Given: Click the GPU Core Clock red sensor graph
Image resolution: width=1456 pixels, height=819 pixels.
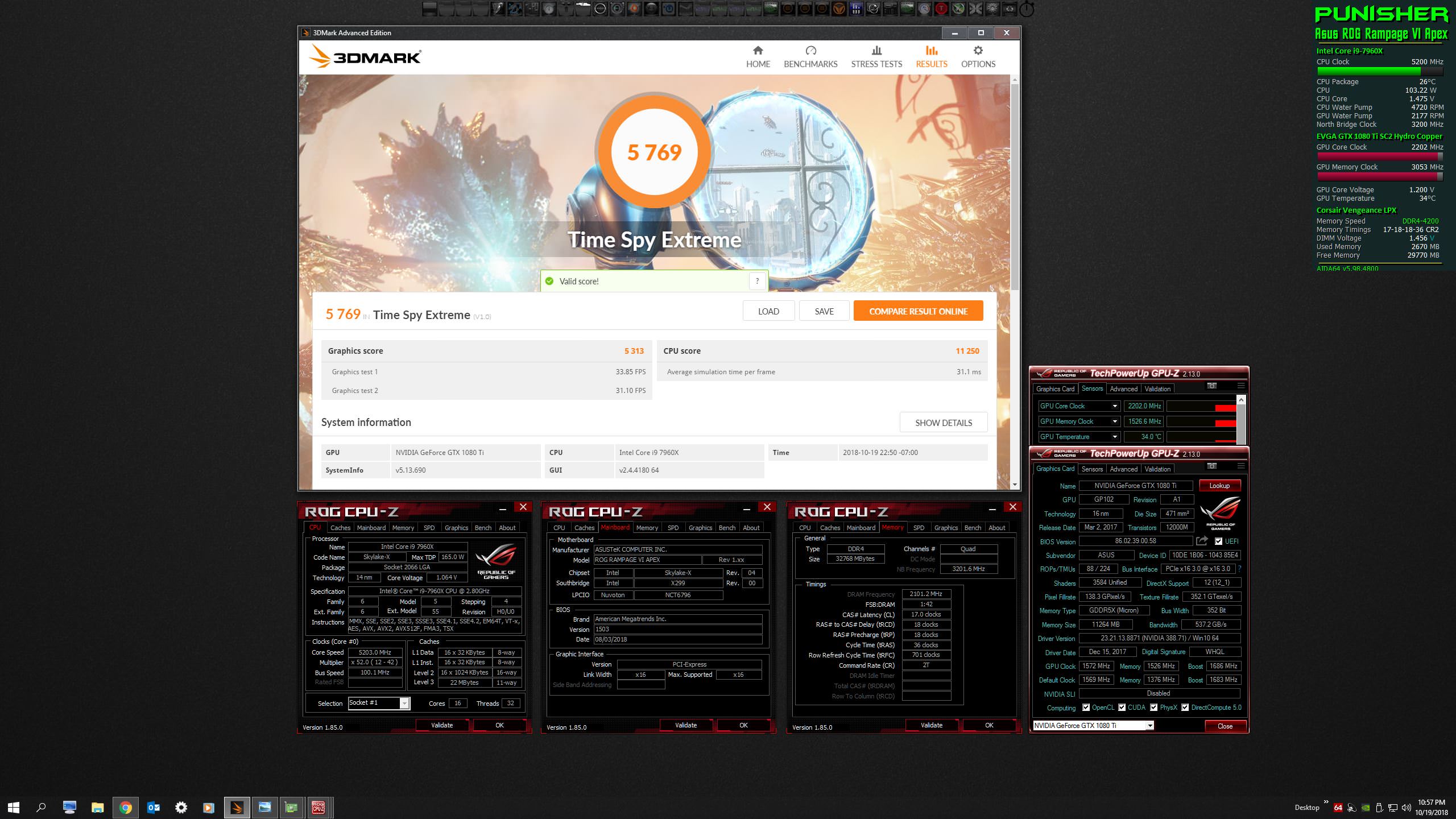Looking at the screenshot, I should pos(1201,406).
